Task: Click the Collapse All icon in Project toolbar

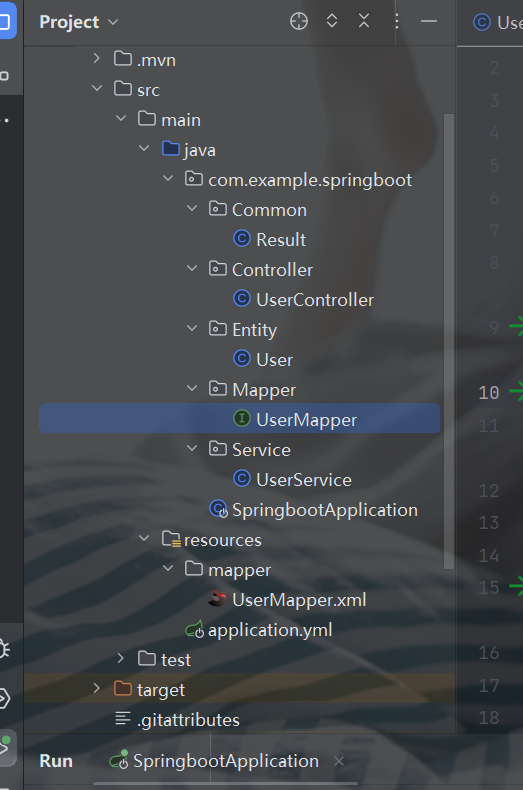Action: (364, 21)
